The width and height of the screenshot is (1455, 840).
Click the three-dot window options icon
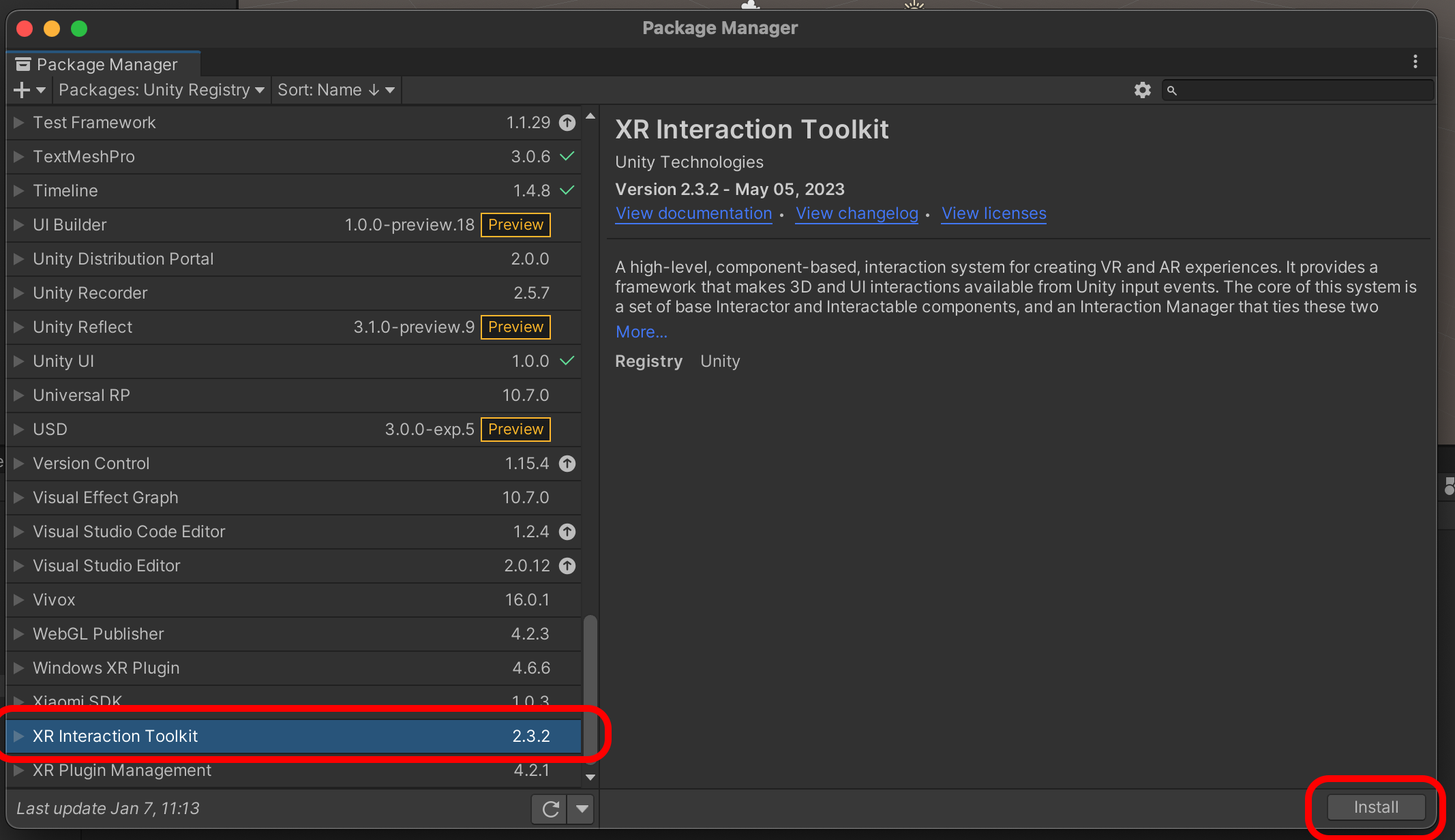(1415, 62)
